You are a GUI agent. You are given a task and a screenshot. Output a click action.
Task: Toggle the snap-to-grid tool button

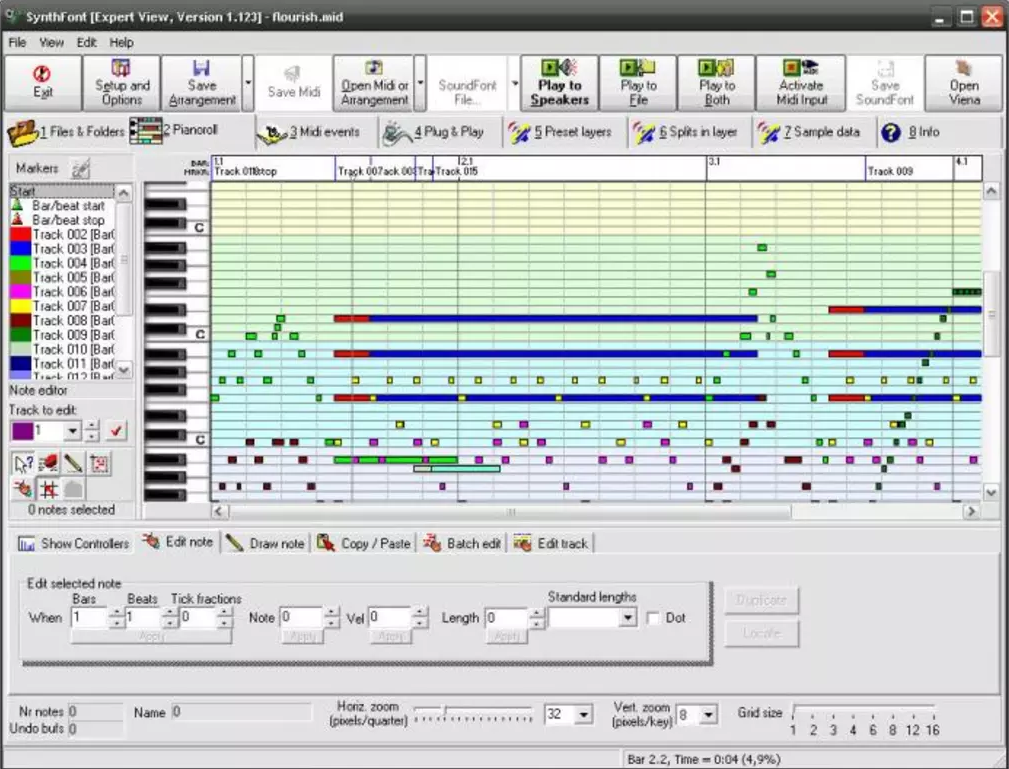(x=48, y=489)
